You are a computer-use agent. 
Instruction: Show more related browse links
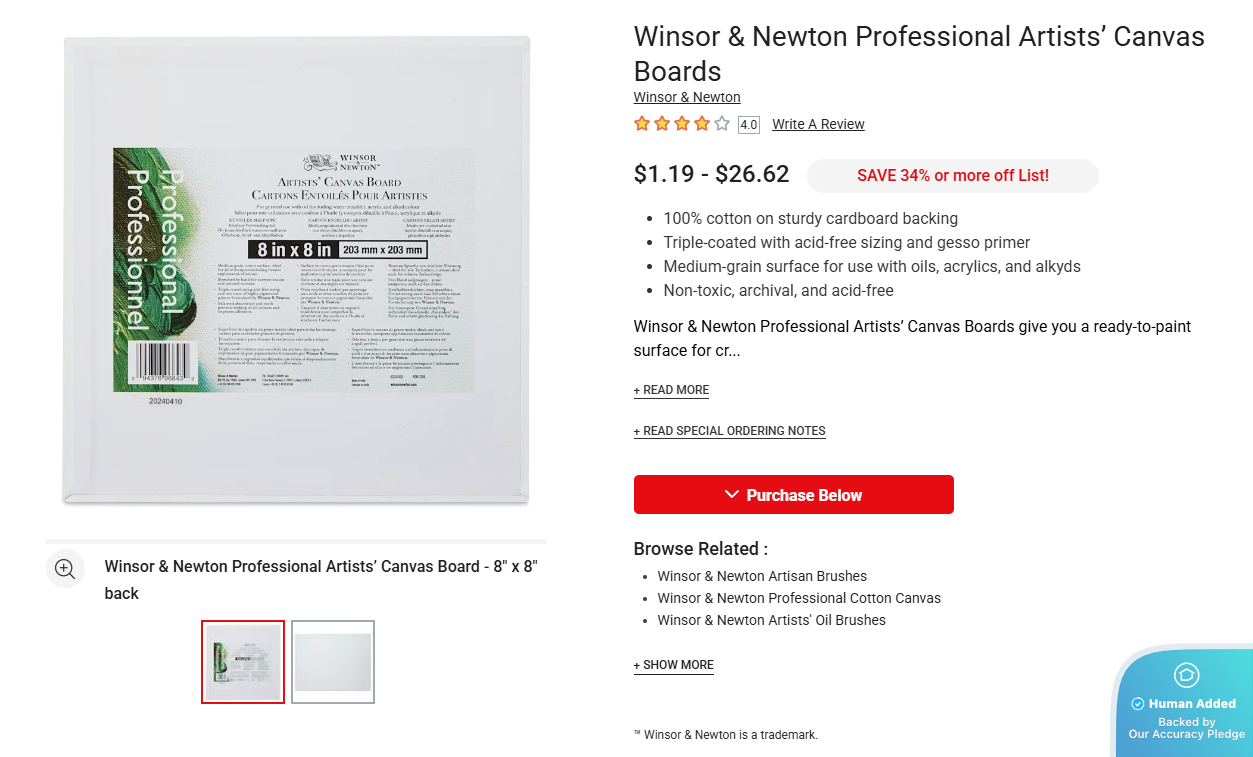tap(673, 665)
